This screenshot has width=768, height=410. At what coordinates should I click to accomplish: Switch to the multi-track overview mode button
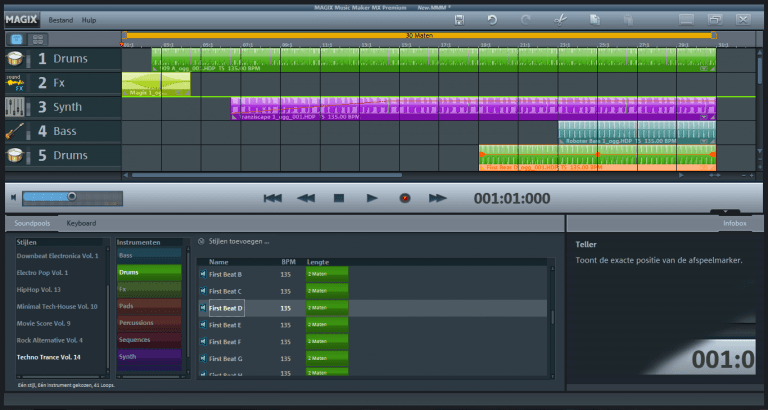(37, 39)
